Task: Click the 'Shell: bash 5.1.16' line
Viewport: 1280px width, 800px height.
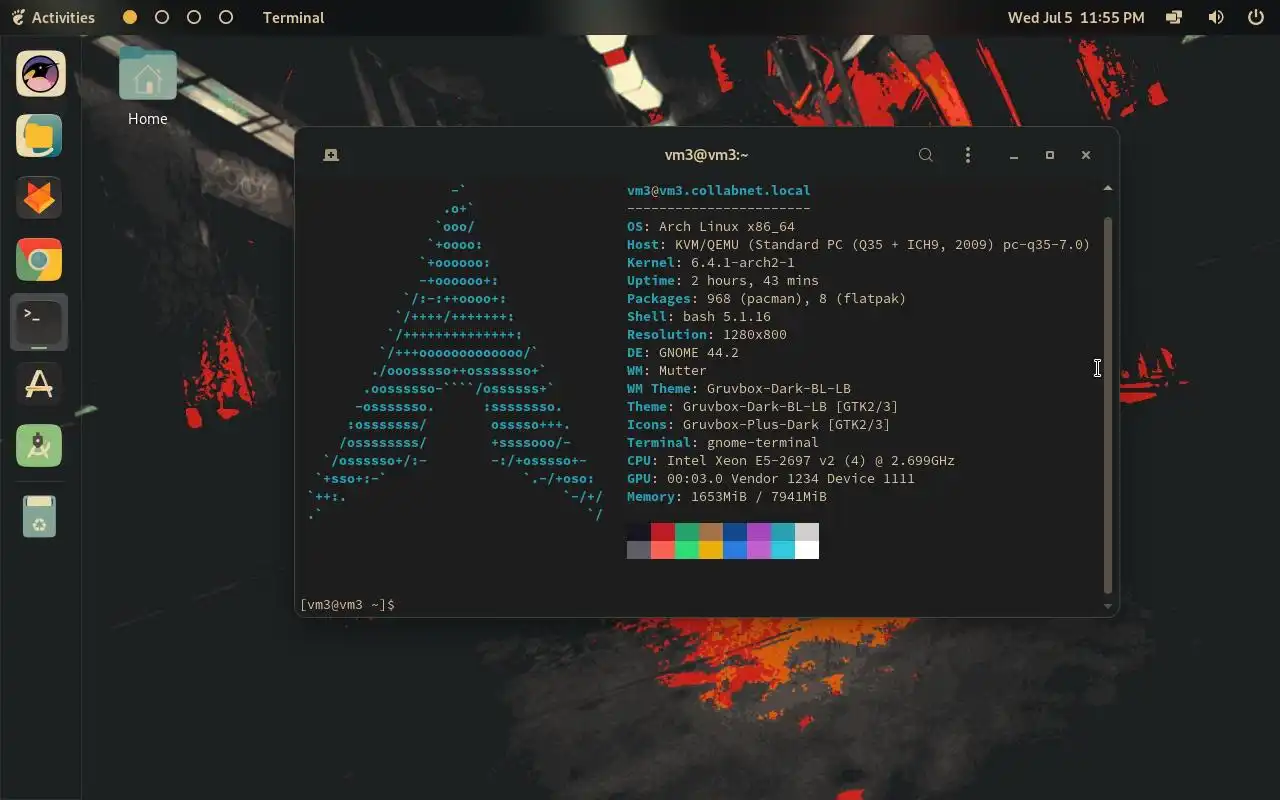Action: (699, 316)
